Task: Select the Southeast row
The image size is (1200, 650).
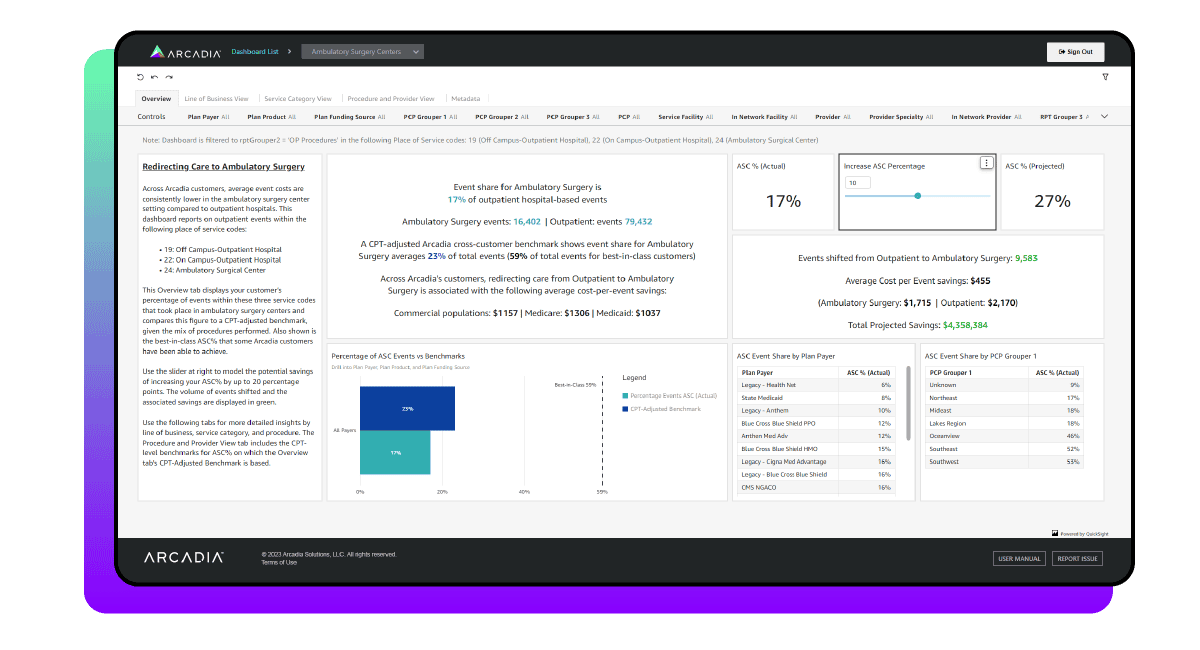Action: [x=1004, y=449]
